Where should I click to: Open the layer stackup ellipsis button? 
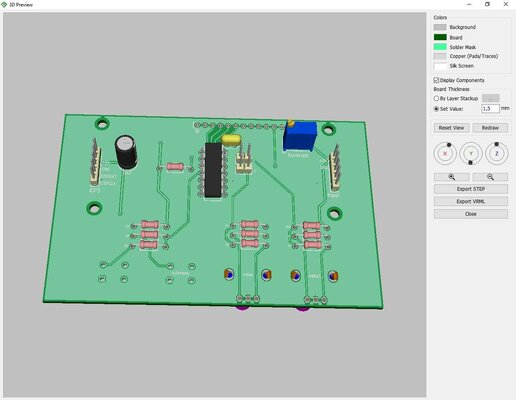pos(491,98)
